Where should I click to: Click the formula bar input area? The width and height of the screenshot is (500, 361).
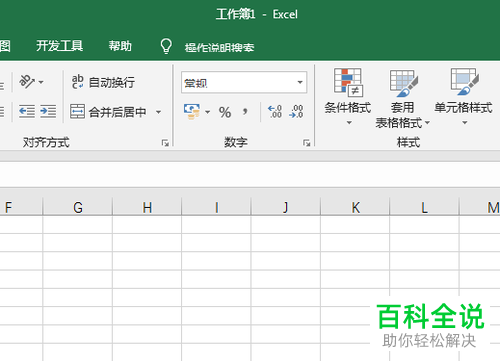tap(250, 174)
